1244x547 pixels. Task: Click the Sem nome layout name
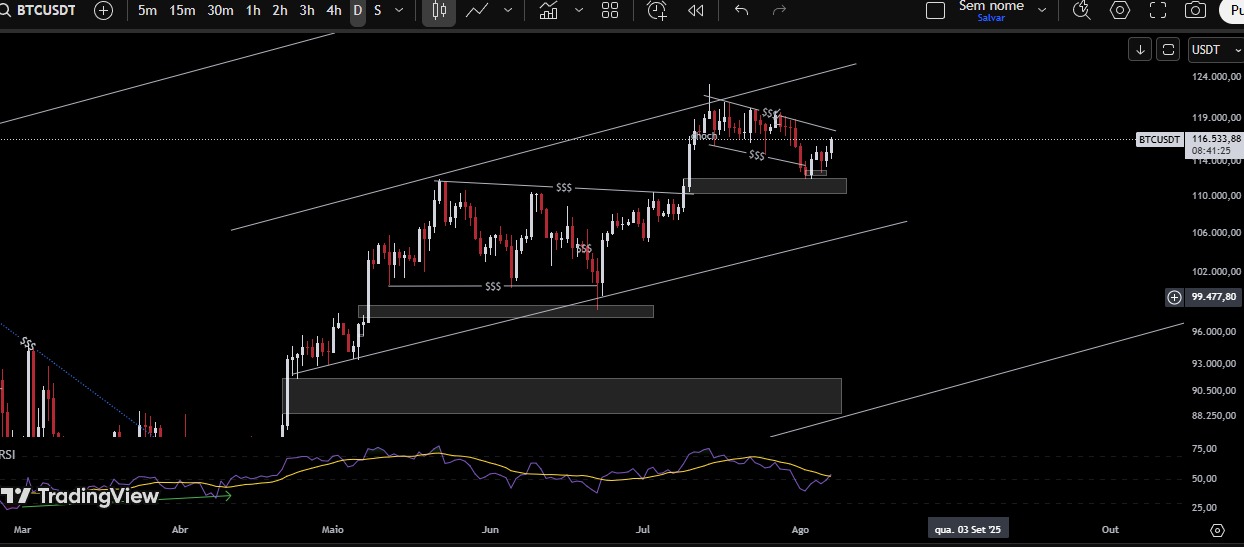coord(991,6)
